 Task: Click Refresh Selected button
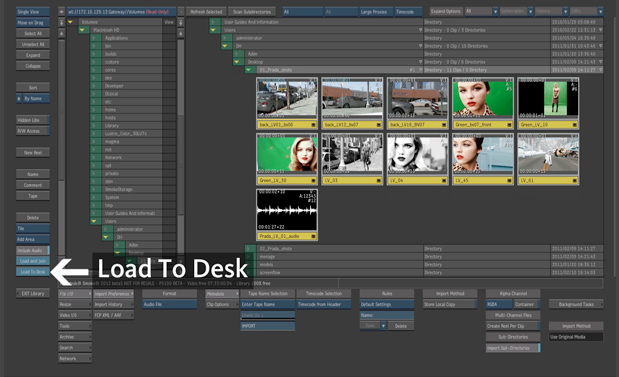click(206, 12)
